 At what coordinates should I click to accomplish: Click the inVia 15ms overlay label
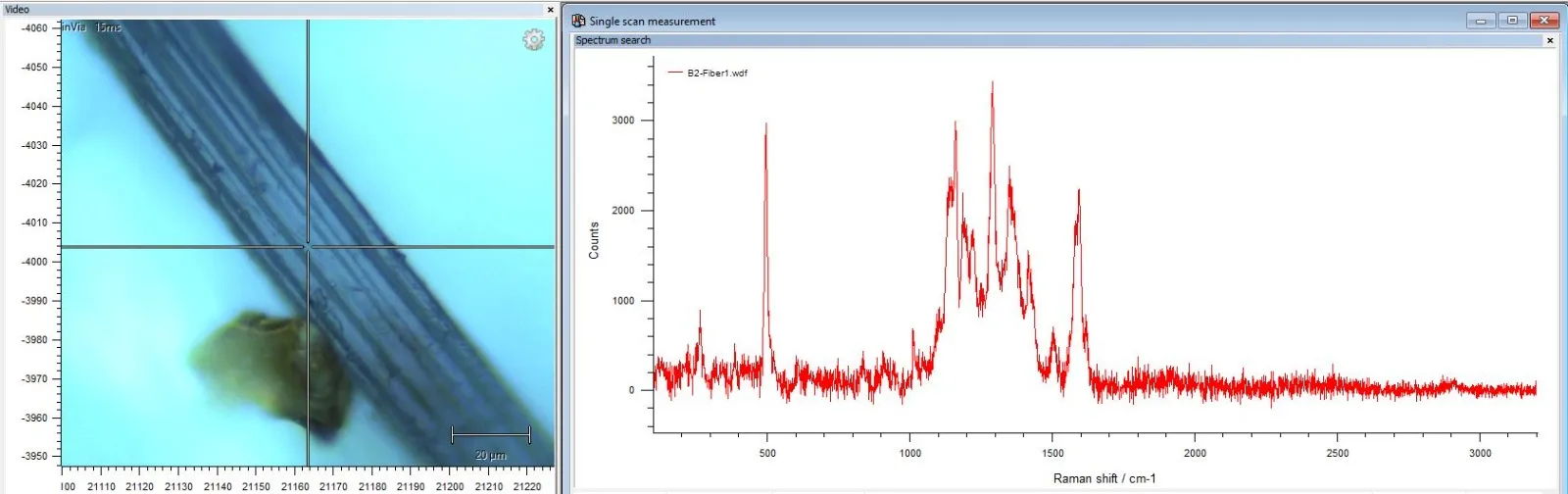92,27
